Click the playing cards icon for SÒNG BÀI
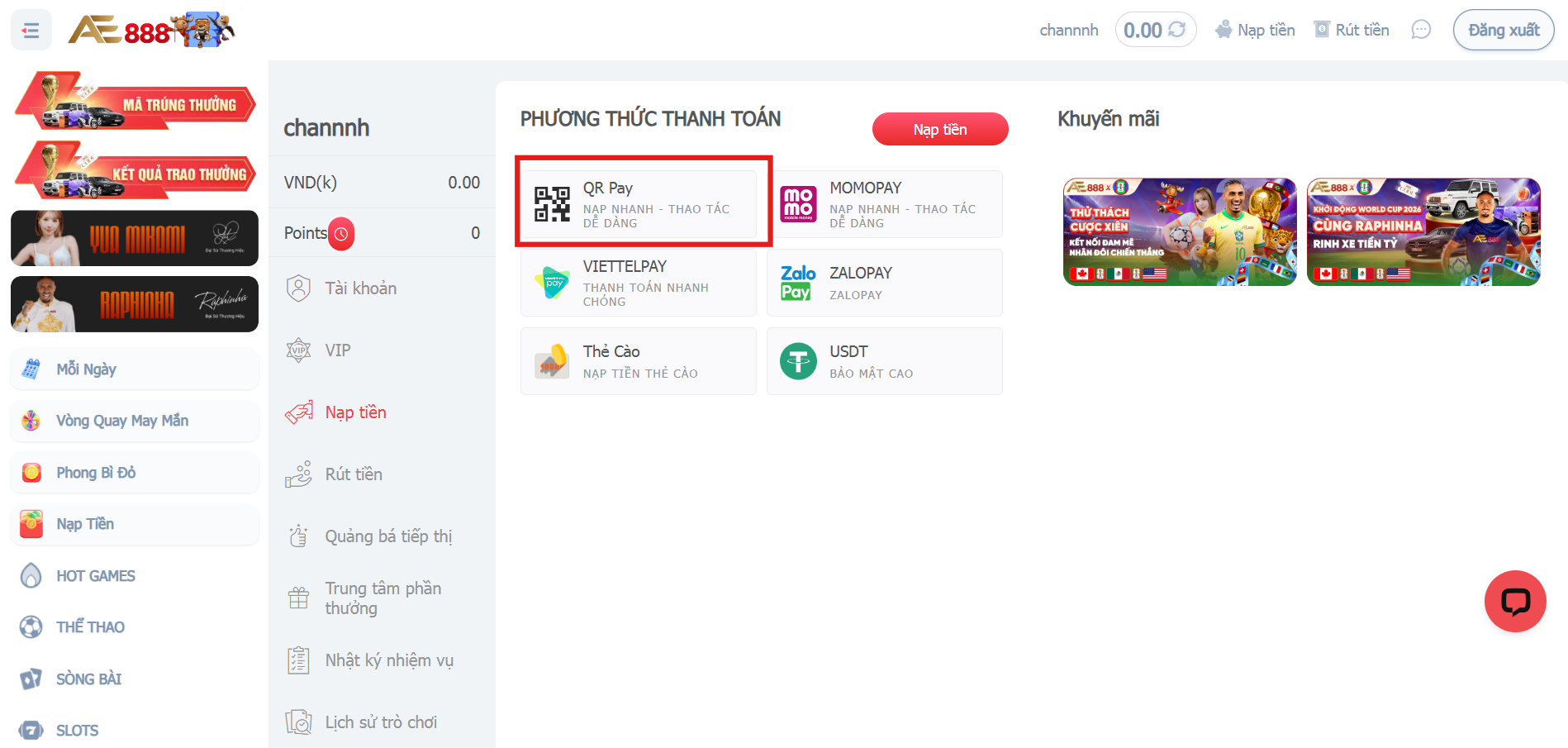 coord(31,679)
